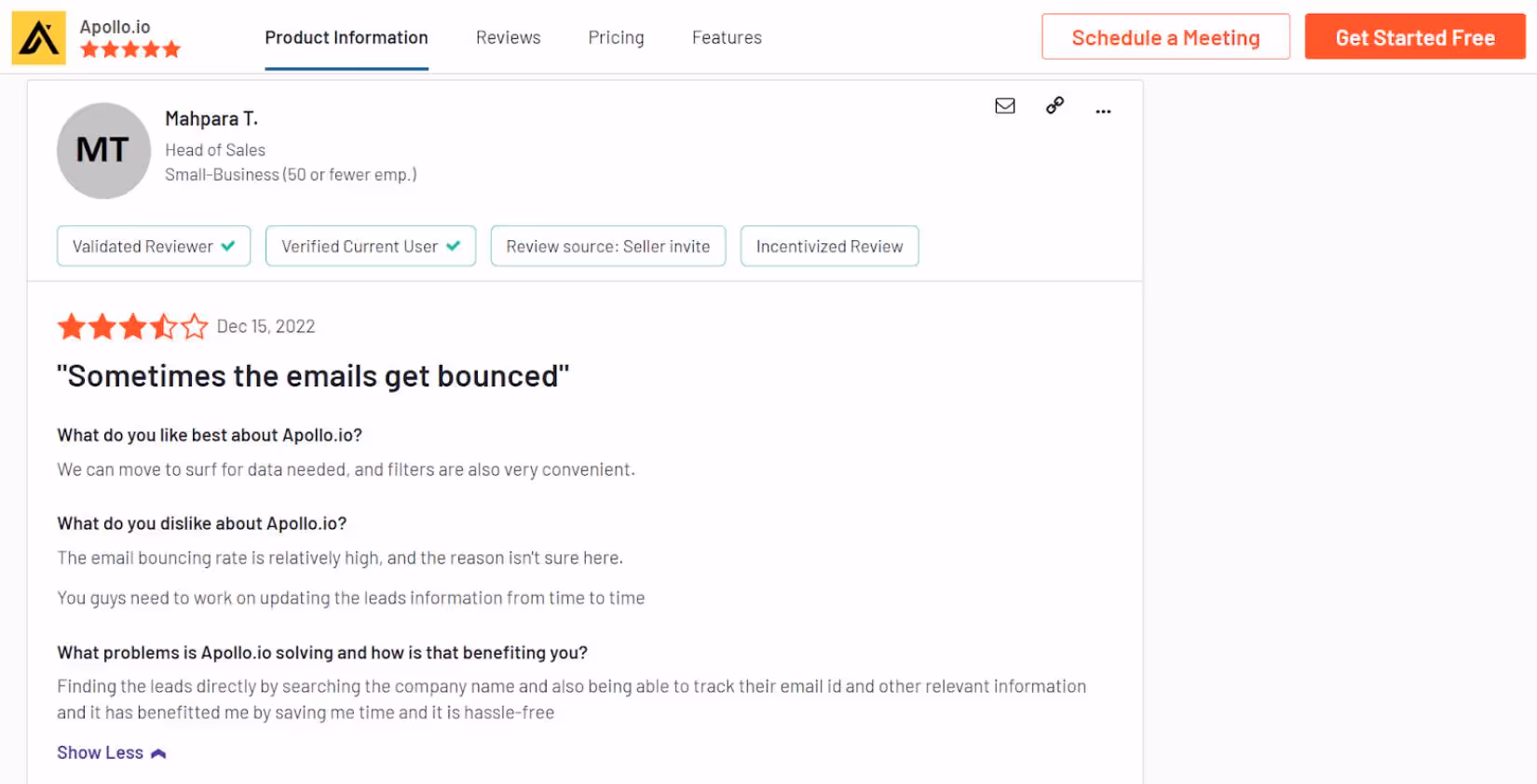Viewport: 1537px width, 784px height.
Task: Open the Features tab
Action: (x=727, y=38)
